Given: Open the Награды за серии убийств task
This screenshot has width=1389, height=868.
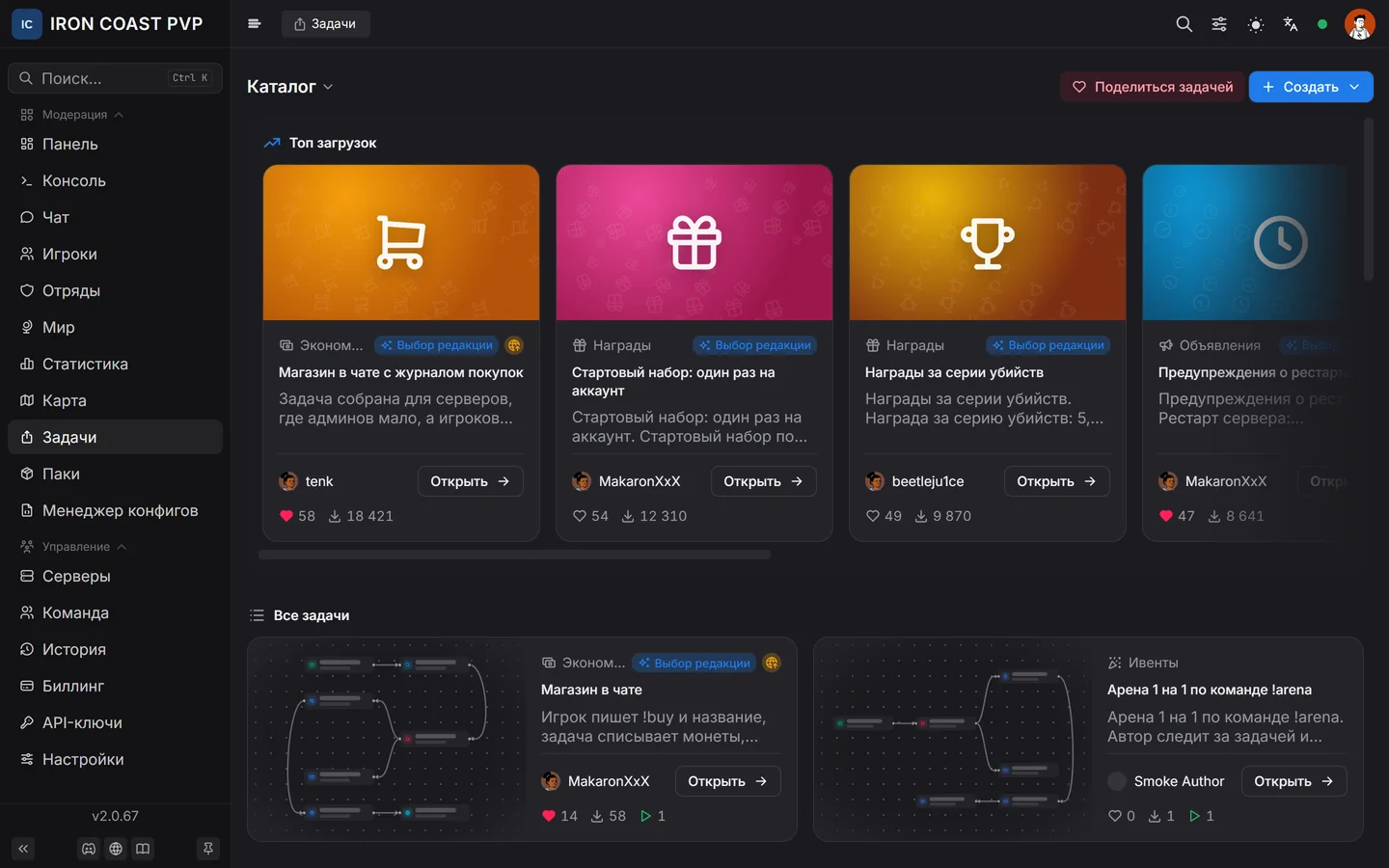Looking at the screenshot, I should tap(1056, 481).
